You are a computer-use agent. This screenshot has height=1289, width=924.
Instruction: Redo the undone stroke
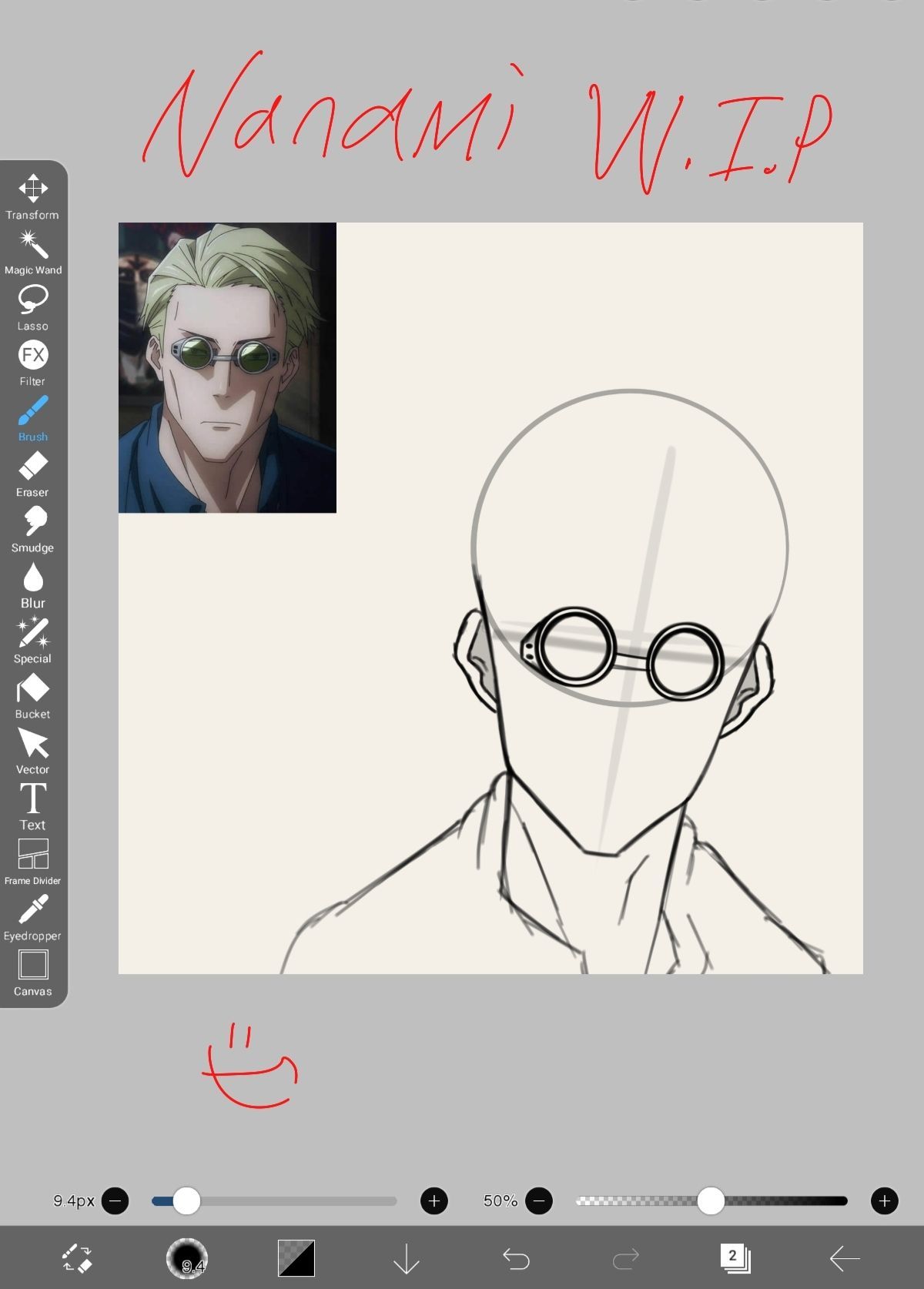pyautogui.click(x=625, y=1258)
